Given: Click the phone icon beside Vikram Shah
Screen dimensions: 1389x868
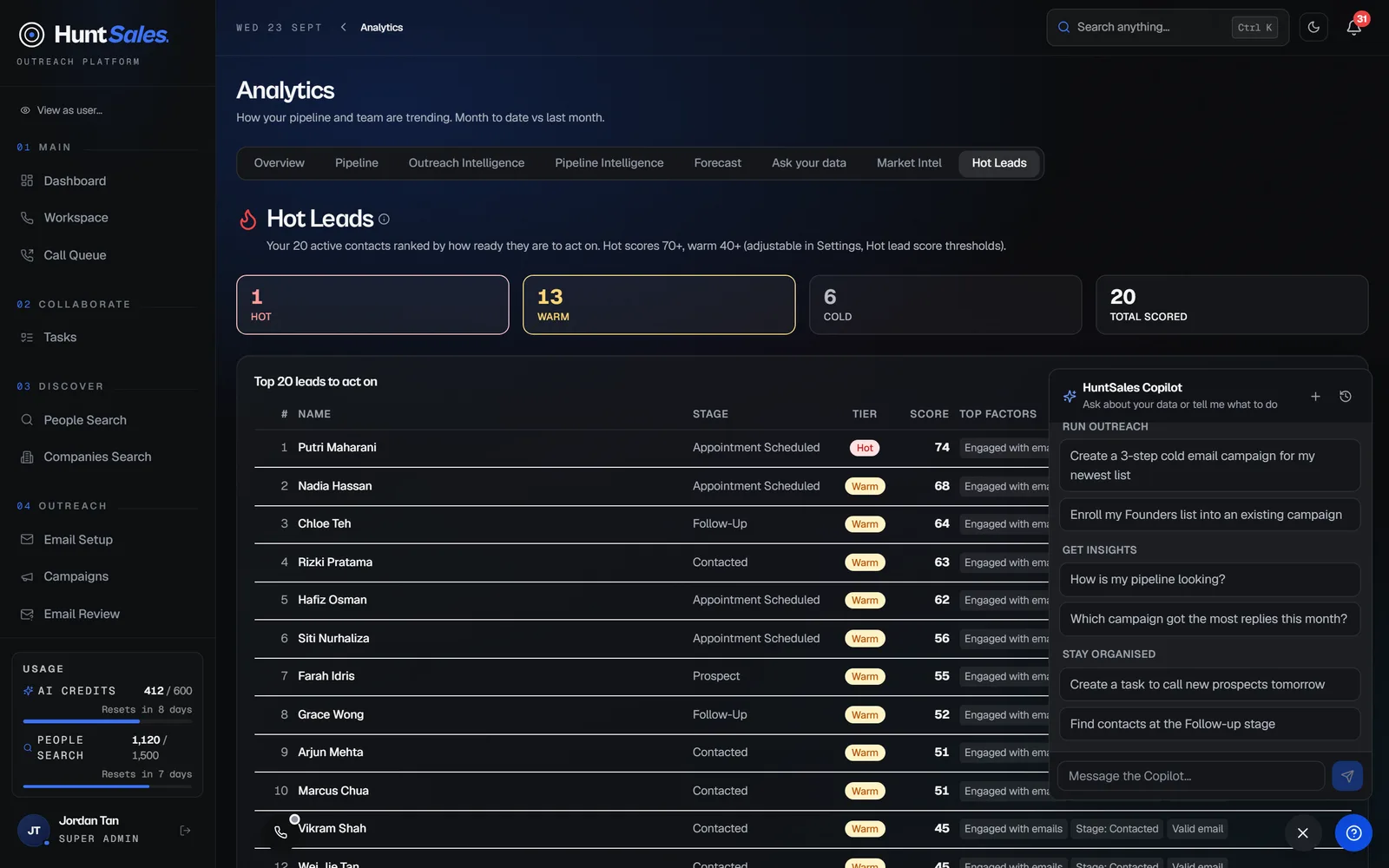Looking at the screenshot, I should [280, 832].
